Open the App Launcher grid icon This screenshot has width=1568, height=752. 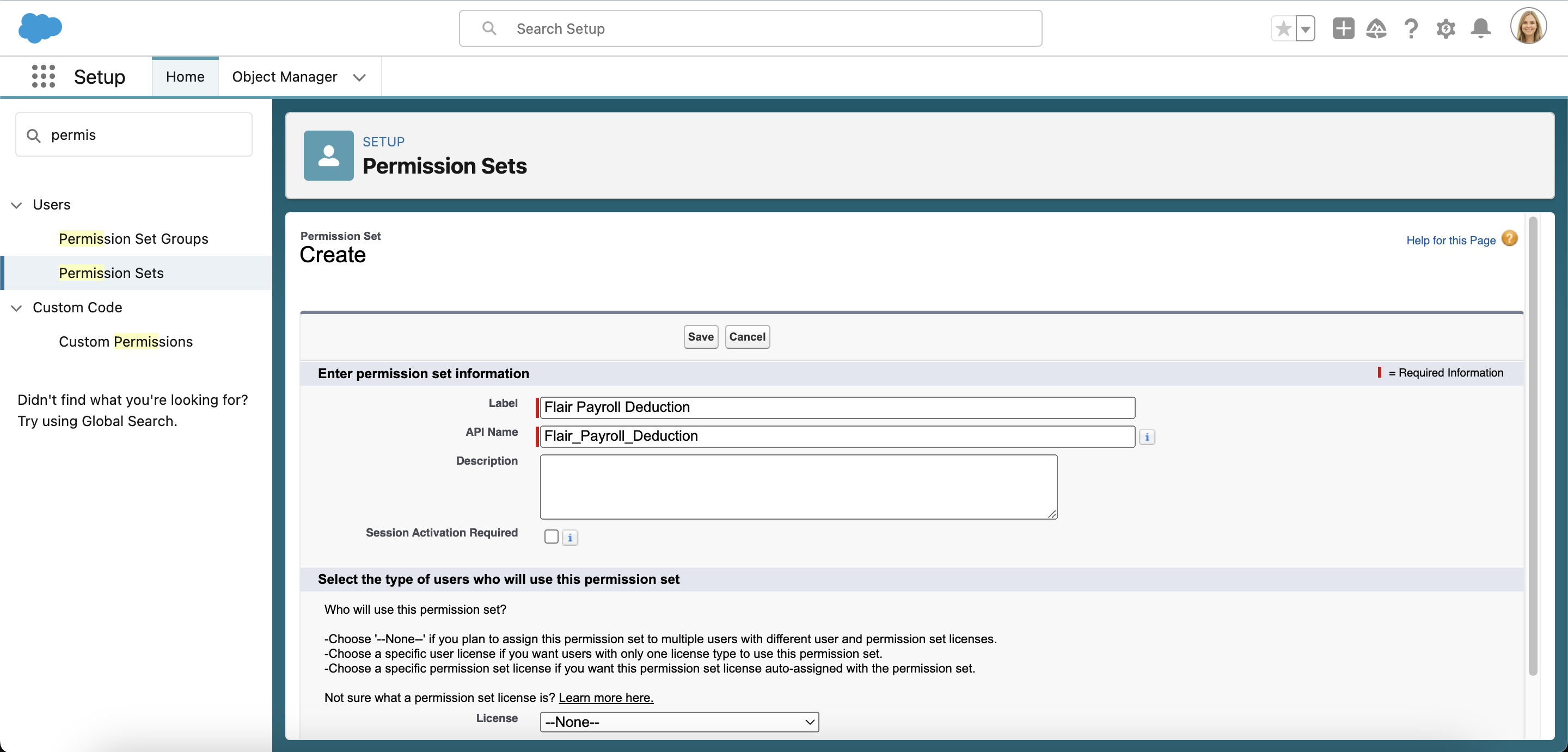43,77
